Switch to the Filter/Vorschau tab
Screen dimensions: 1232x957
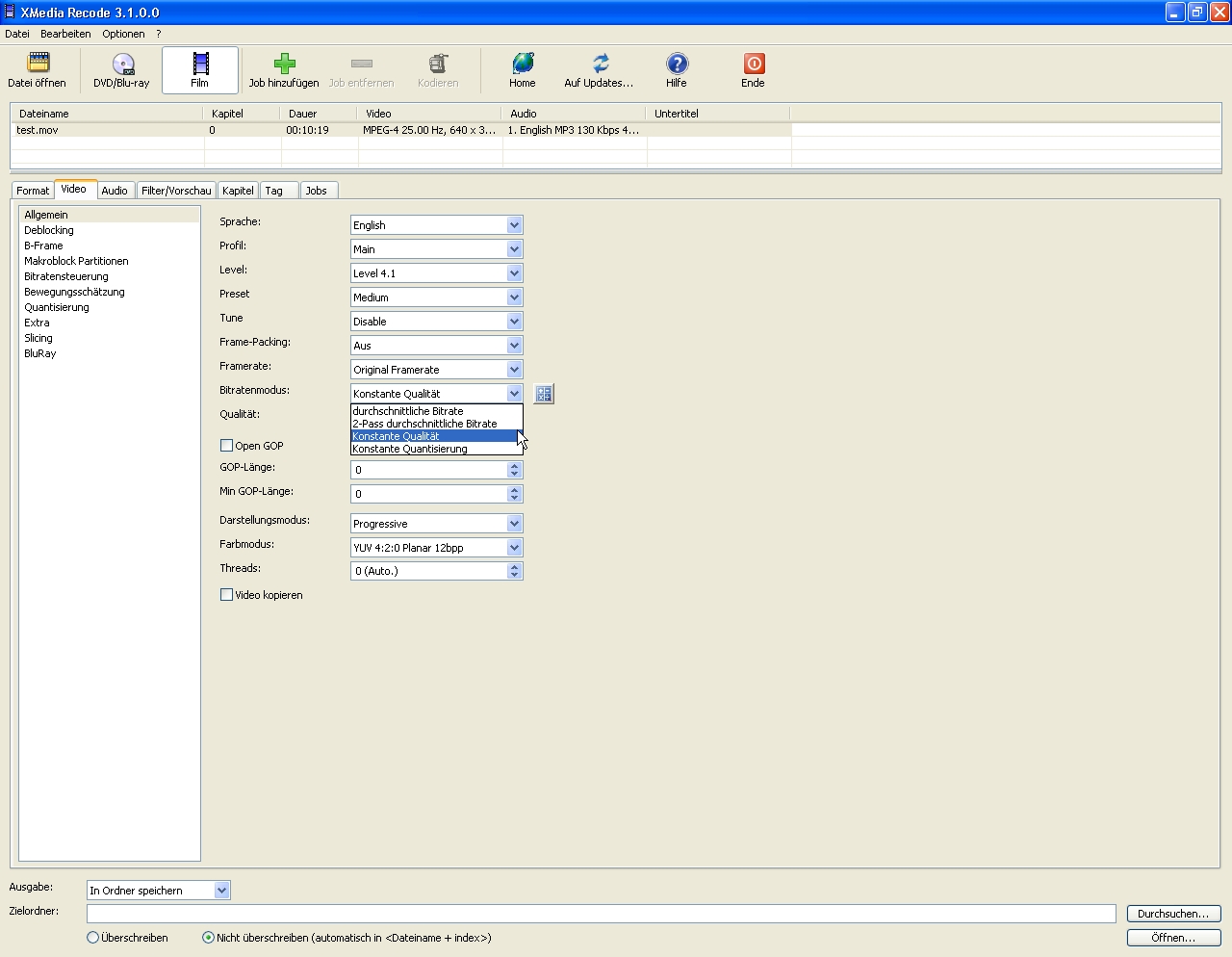[176, 191]
